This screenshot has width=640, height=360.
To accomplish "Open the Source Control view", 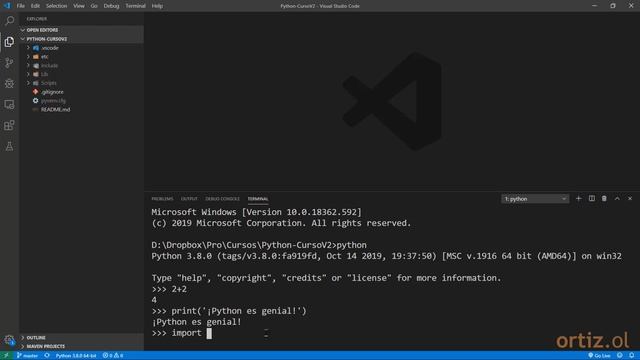I will coord(9,62).
